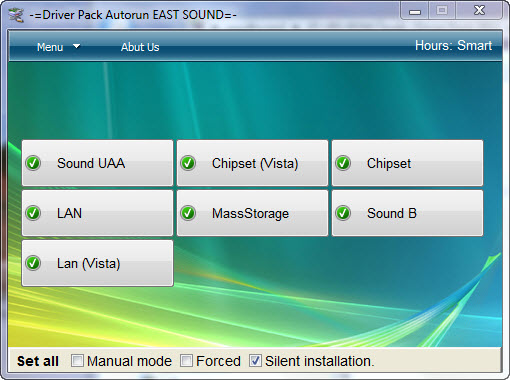Viewport: 510px width, 380px height.
Task: Click the Hours: Smart text
Action: tap(453, 45)
